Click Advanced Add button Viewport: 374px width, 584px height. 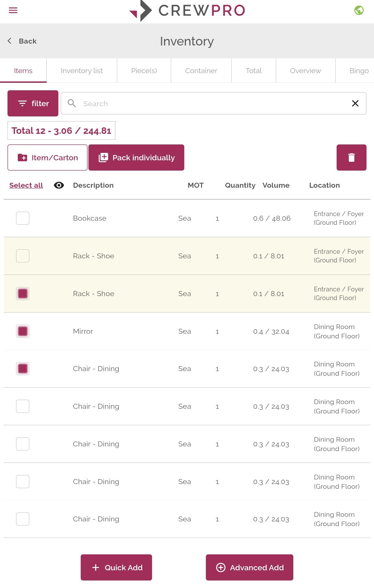coord(250,567)
